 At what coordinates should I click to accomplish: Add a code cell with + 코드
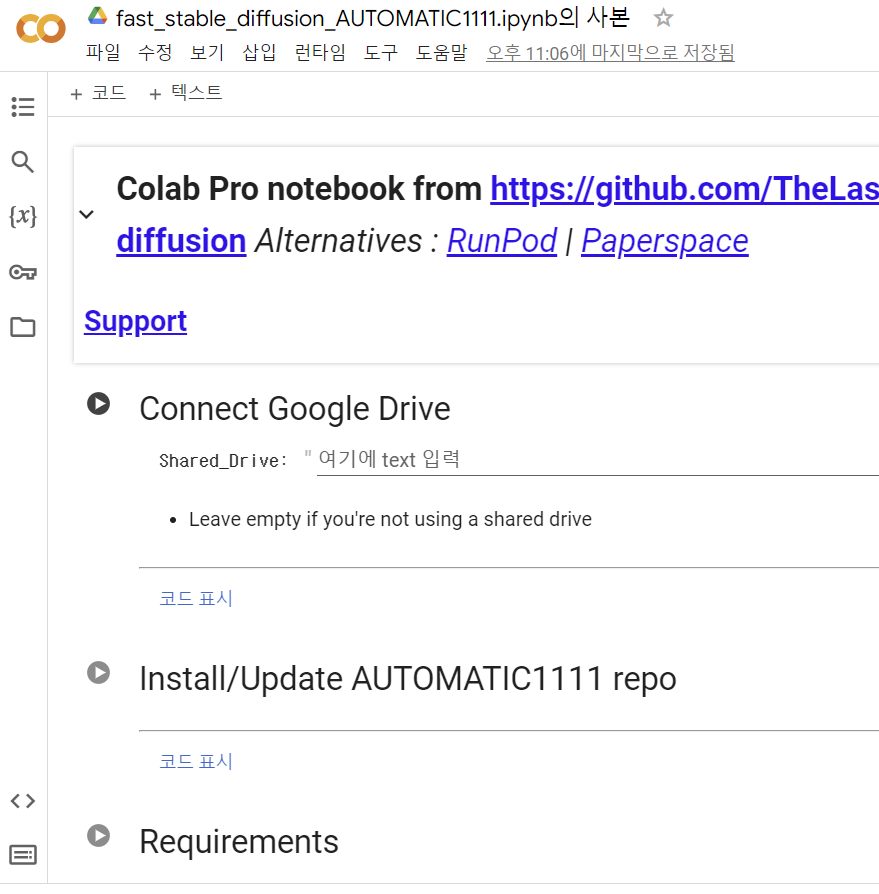click(x=98, y=93)
